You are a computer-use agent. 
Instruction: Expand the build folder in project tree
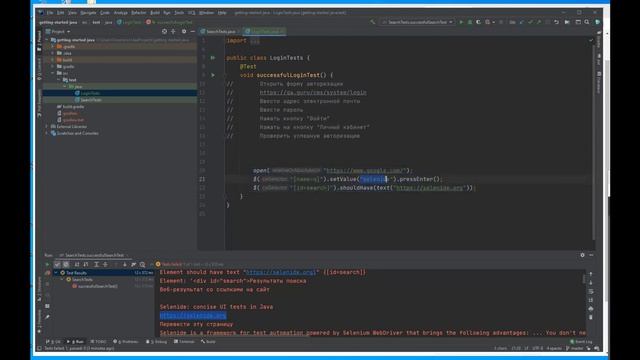53,60
